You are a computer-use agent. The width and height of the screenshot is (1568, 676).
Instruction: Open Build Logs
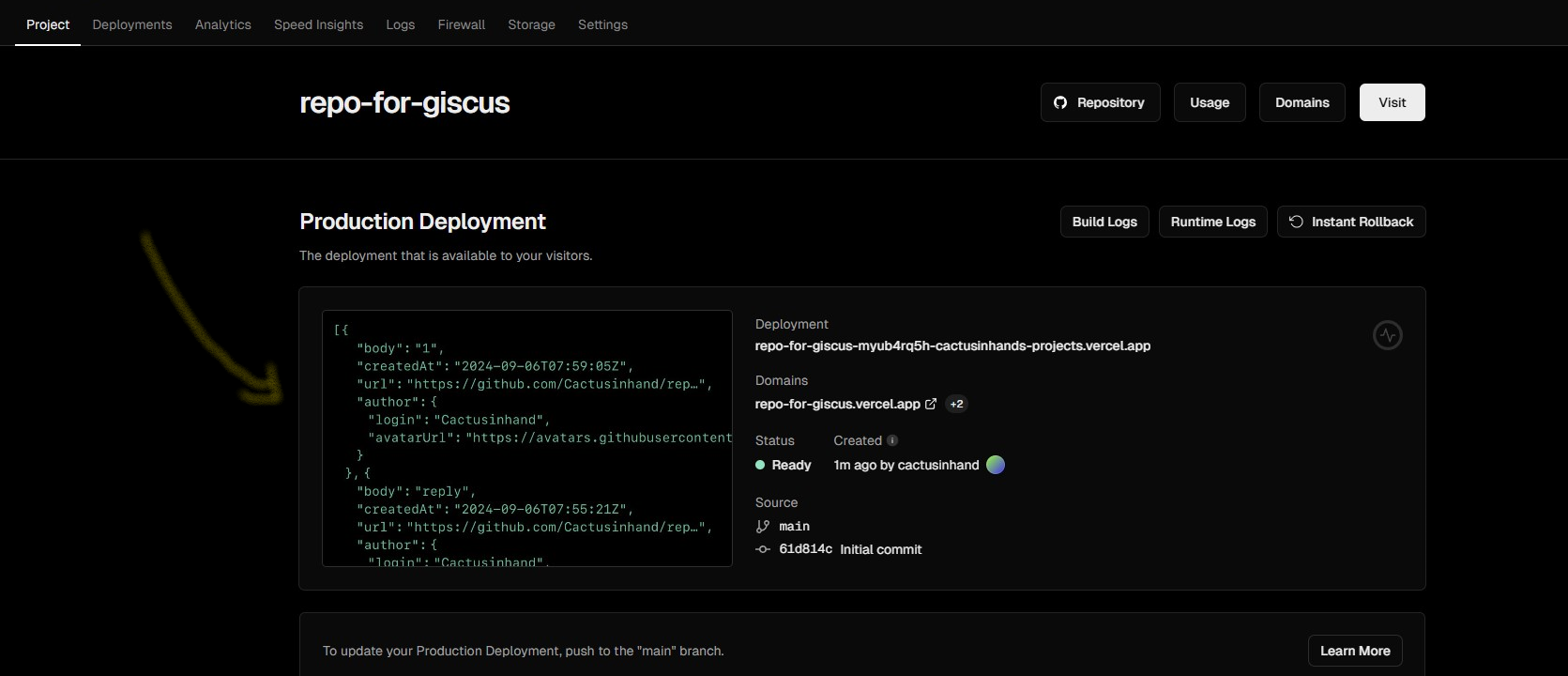click(x=1104, y=222)
